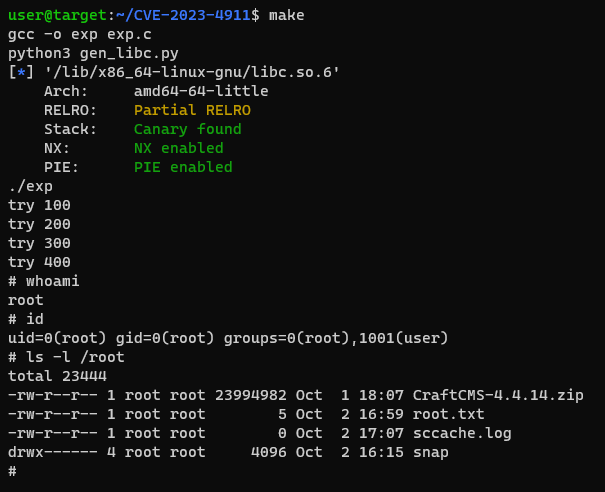Click the 'Stack:' label
This screenshot has height=492, width=605.
[70, 129]
